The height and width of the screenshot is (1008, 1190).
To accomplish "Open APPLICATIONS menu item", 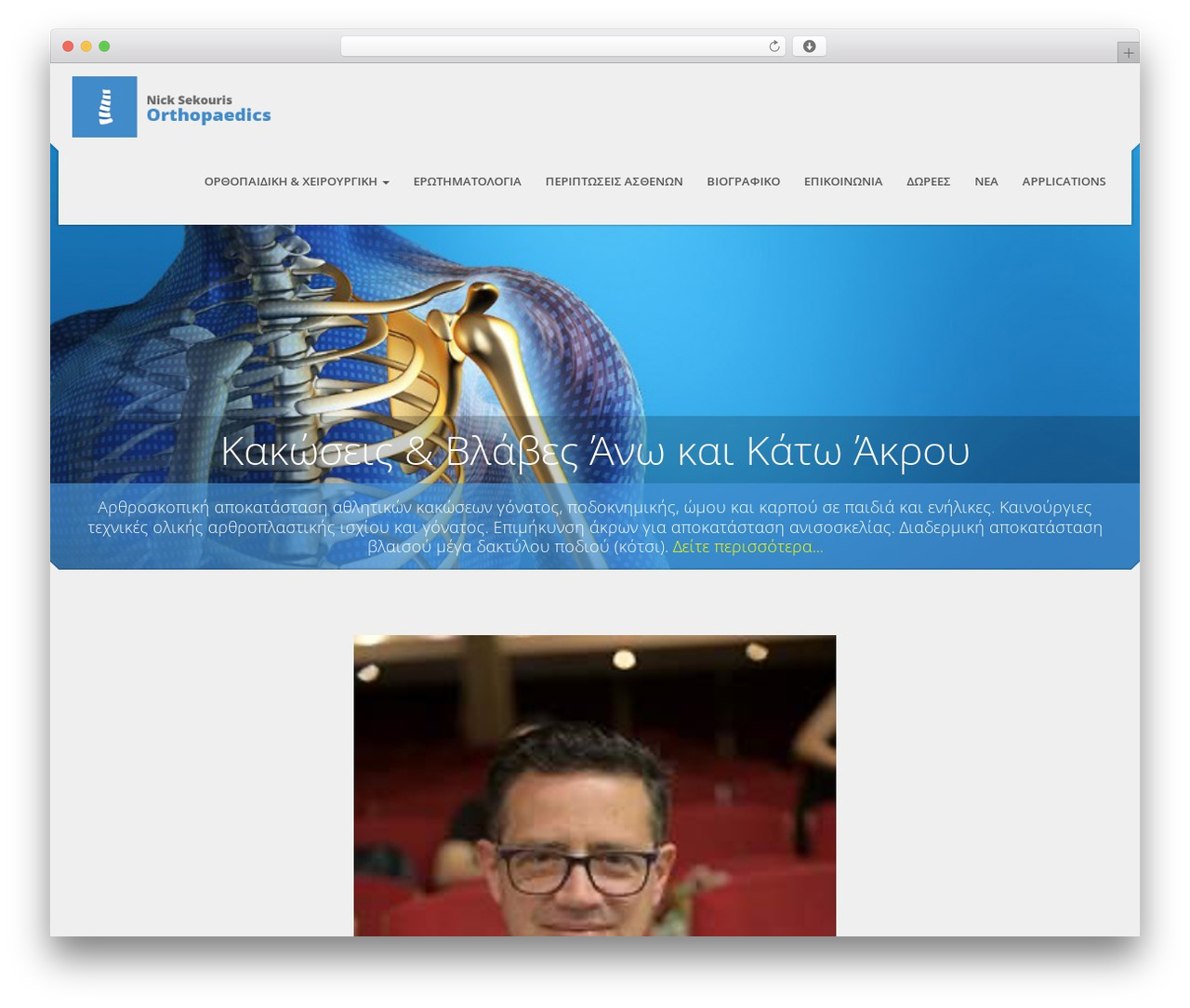I will [1064, 181].
